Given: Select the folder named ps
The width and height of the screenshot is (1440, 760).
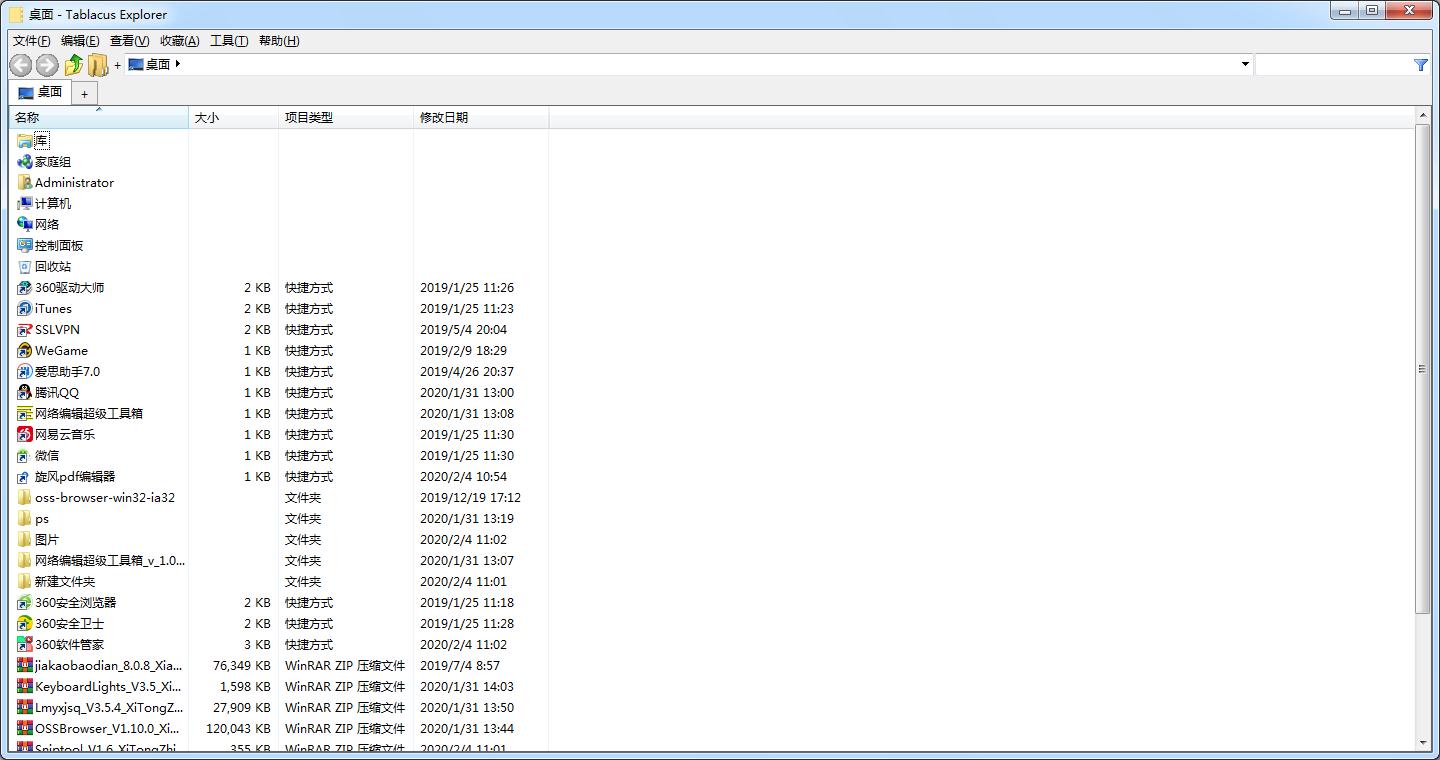Looking at the screenshot, I should [x=42, y=519].
